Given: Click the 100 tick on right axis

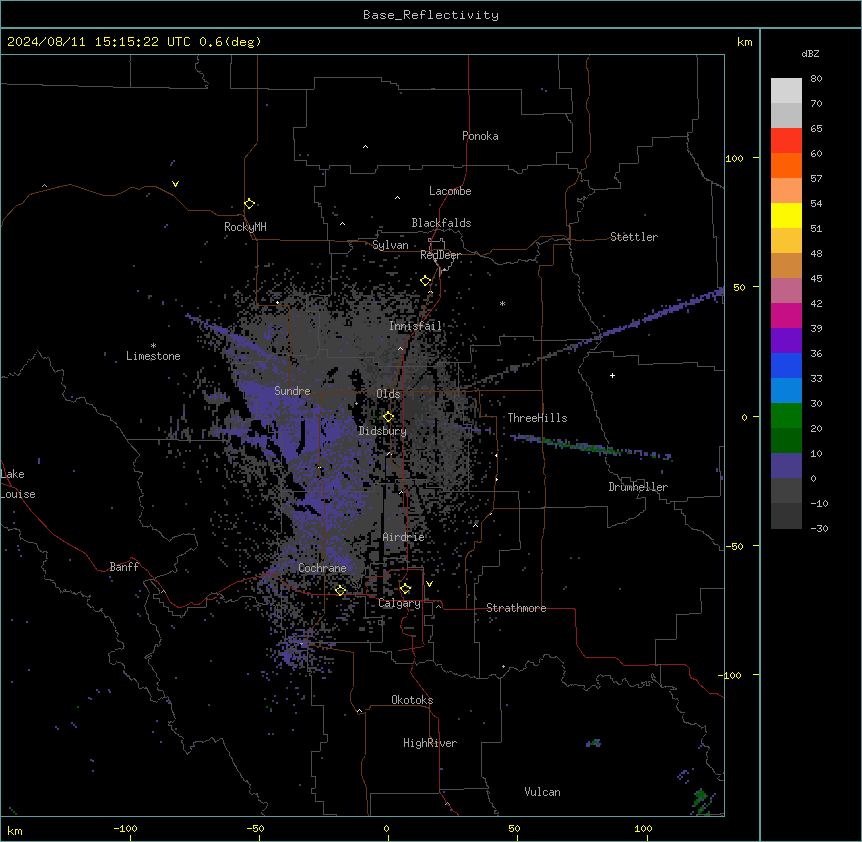Looking at the screenshot, I should pyautogui.click(x=734, y=158).
